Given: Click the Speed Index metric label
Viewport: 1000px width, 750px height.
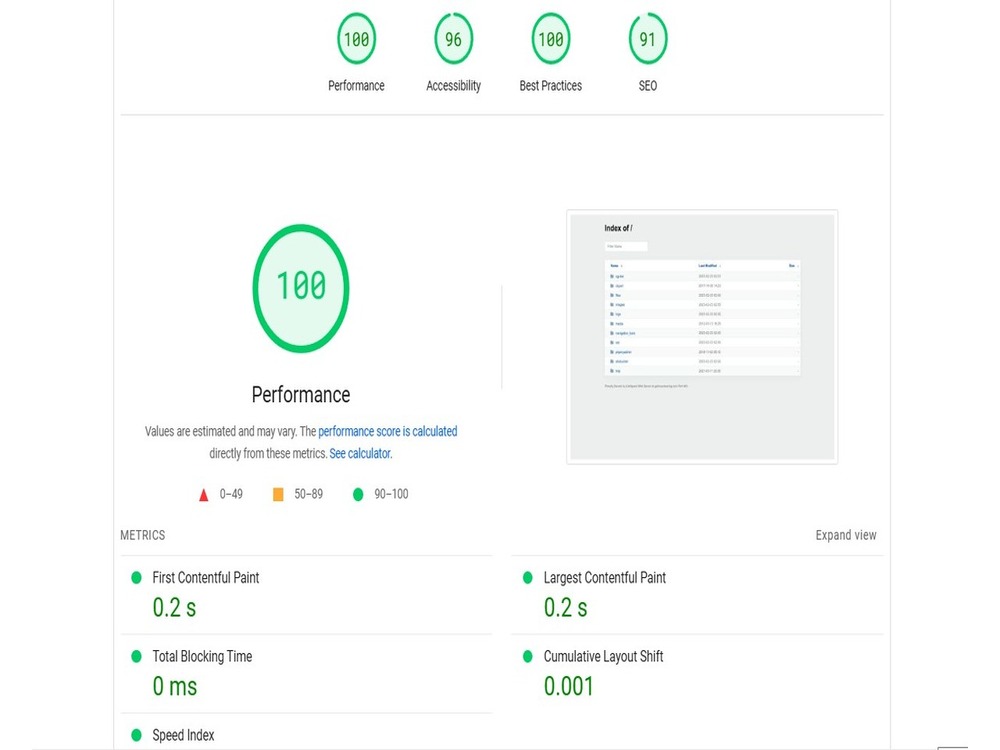Looking at the screenshot, I should 183,735.
